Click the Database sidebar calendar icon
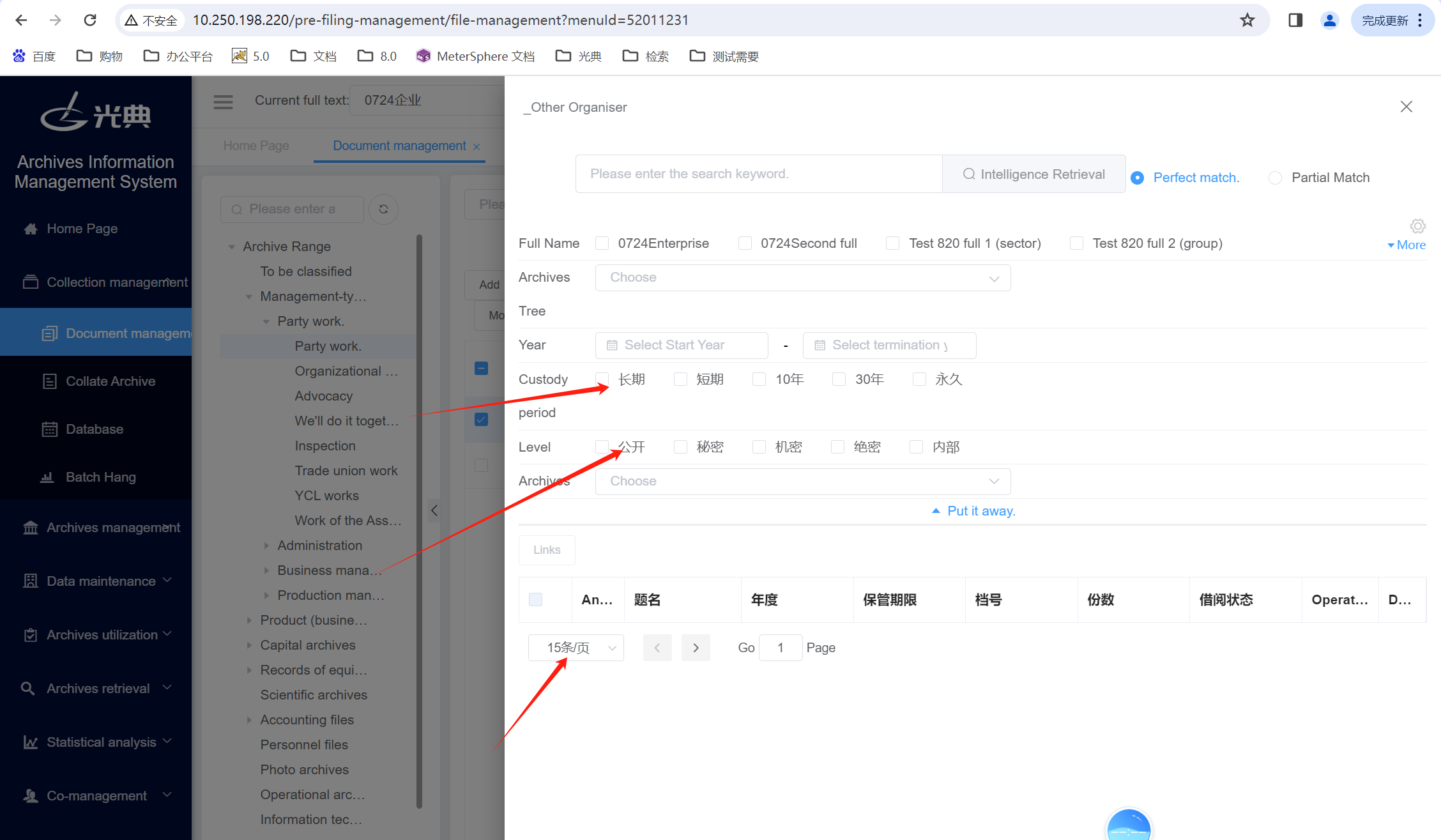Screen dimensions: 1441x840 [x=49, y=429]
